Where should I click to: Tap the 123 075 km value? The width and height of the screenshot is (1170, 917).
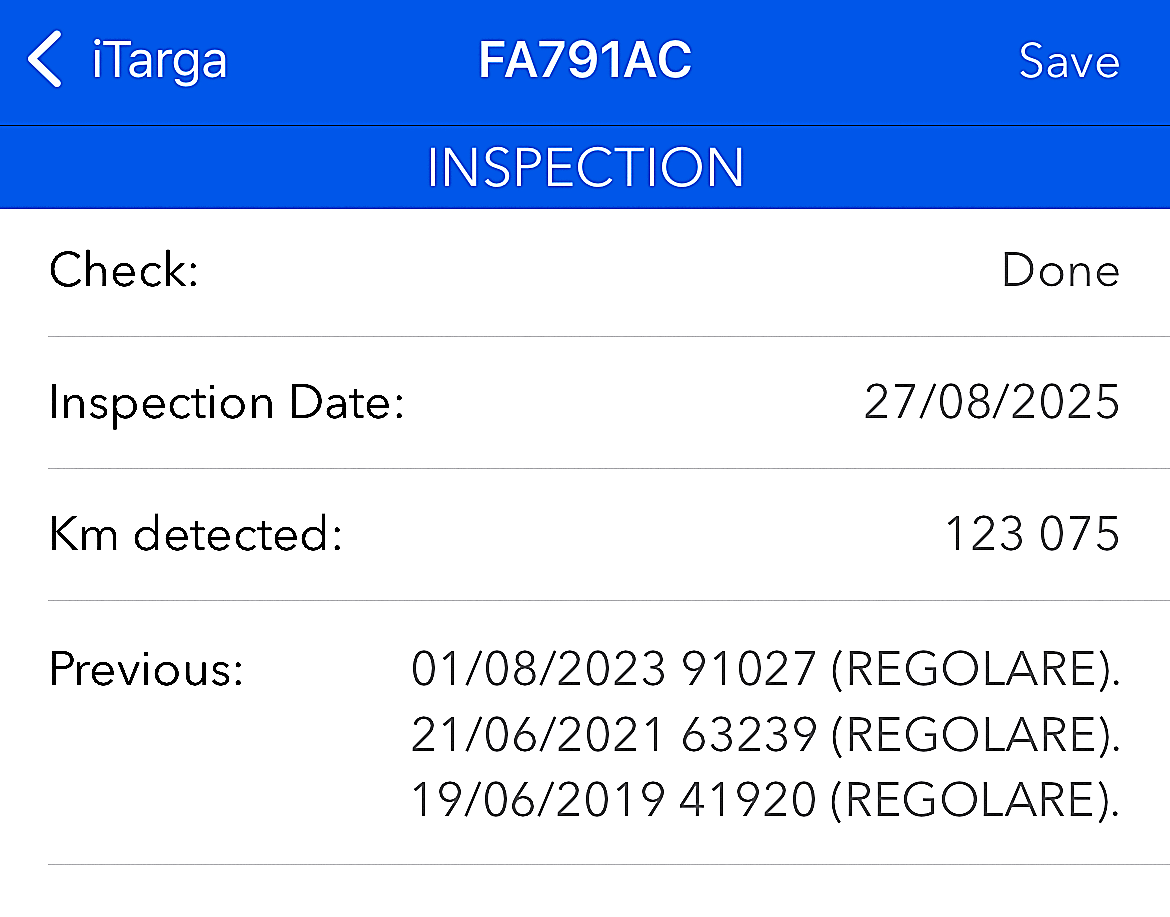pyautogui.click(x=1031, y=535)
